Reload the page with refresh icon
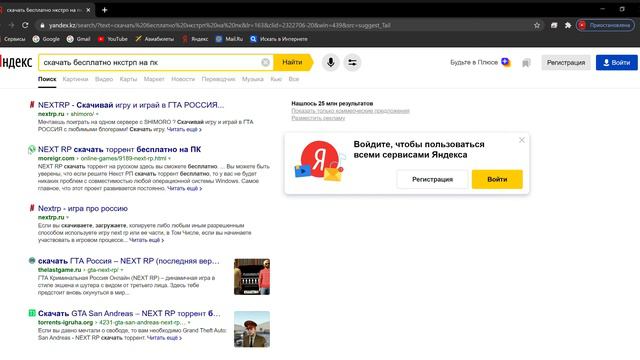The height and width of the screenshot is (360, 640). pyautogui.click(x=25, y=25)
